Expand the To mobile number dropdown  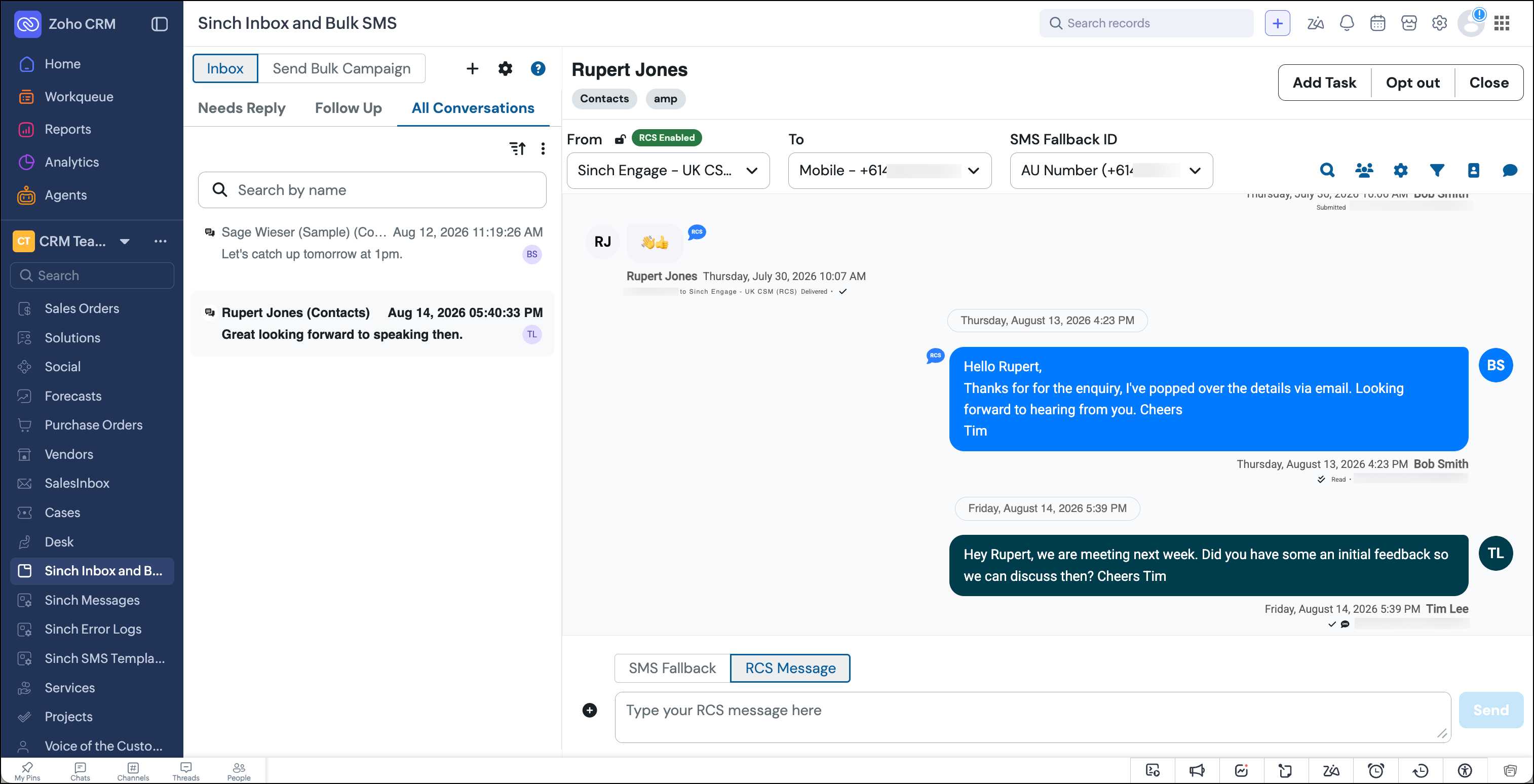click(890, 170)
